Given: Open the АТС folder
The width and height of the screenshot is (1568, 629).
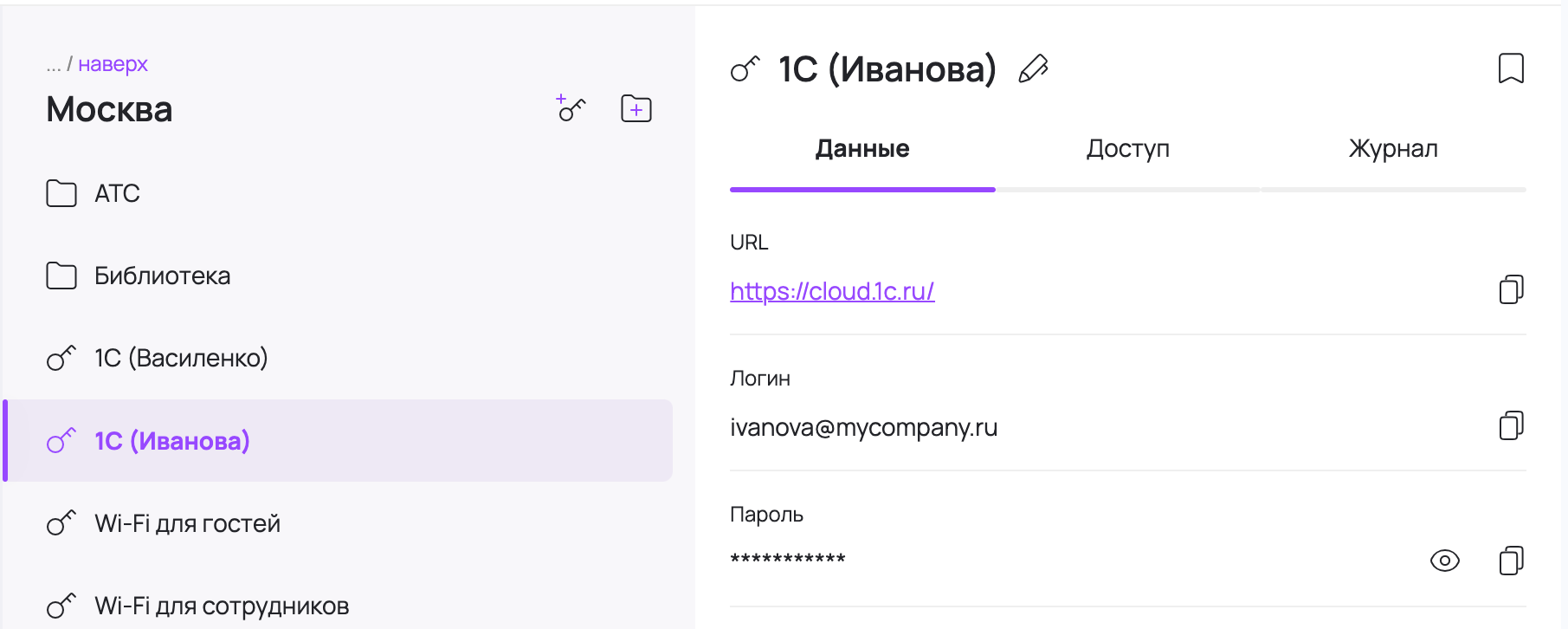Looking at the screenshot, I should (117, 193).
